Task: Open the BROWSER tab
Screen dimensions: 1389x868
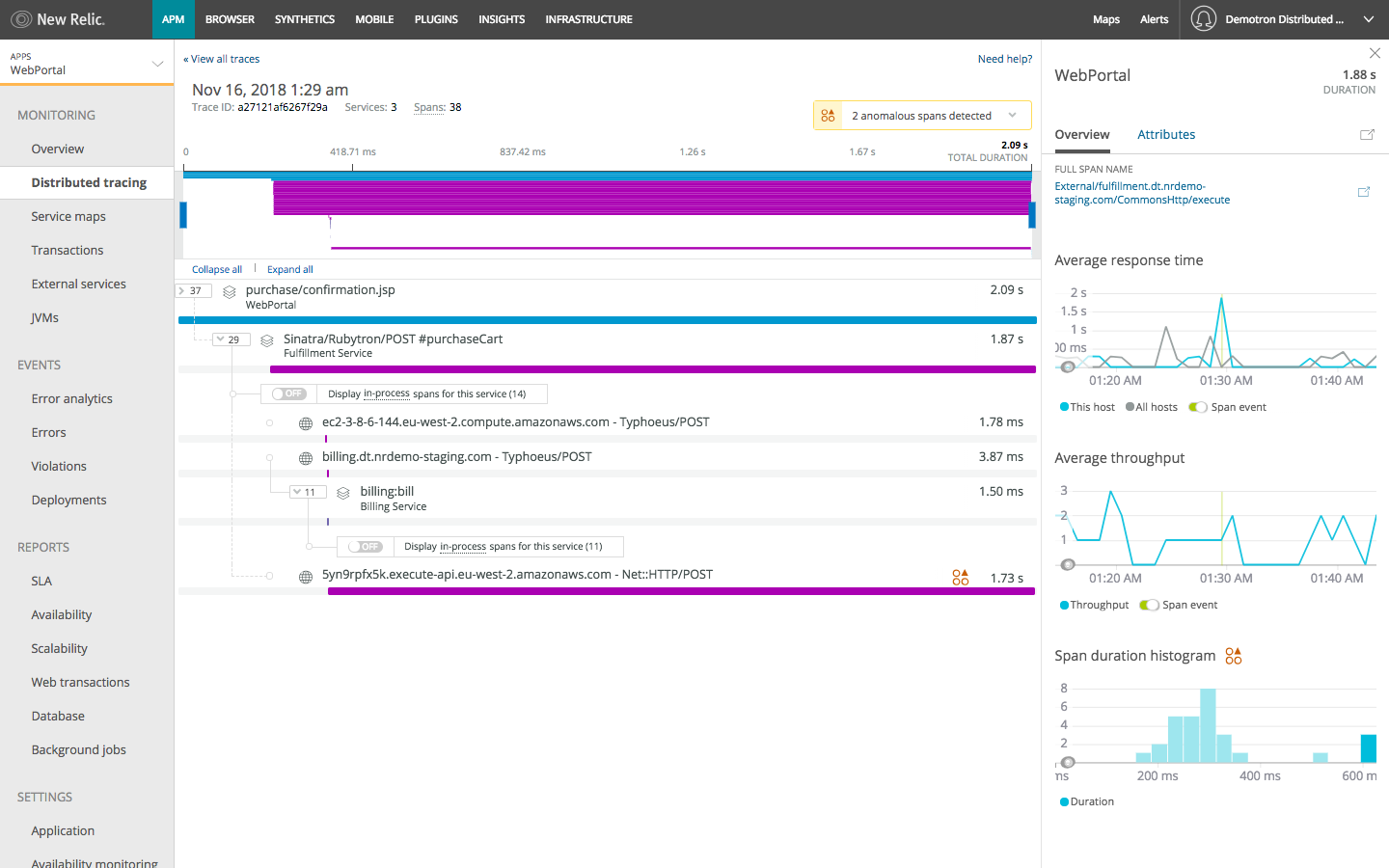Action: click(x=230, y=19)
